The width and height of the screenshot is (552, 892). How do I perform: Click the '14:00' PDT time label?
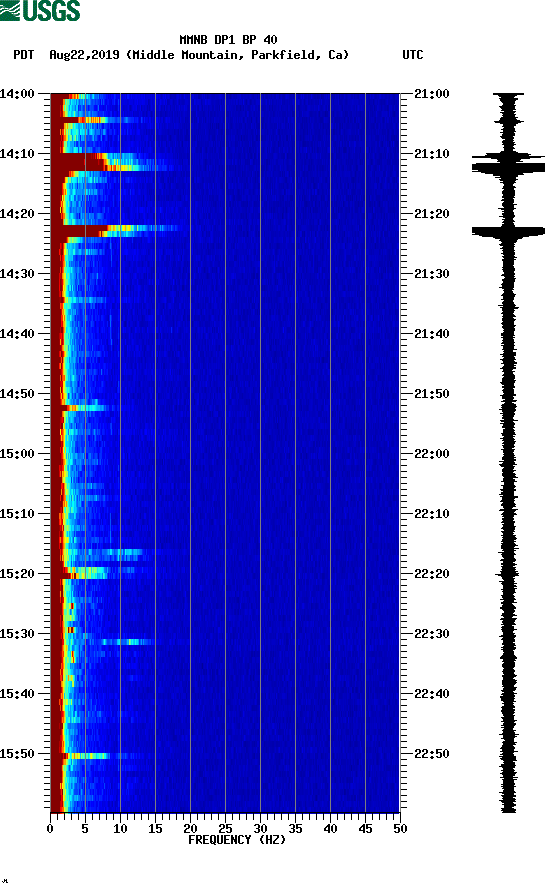pyautogui.click(x=17, y=94)
